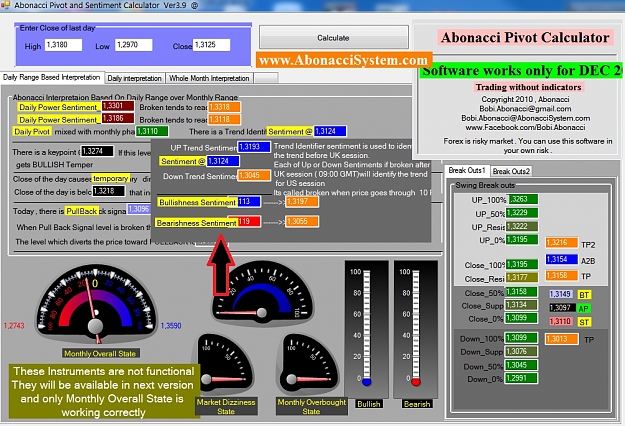Image resolution: width=625 pixels, height=426 pixels.
Task: Click the Bearish thermometer meter
Action: tap(416, 329)
